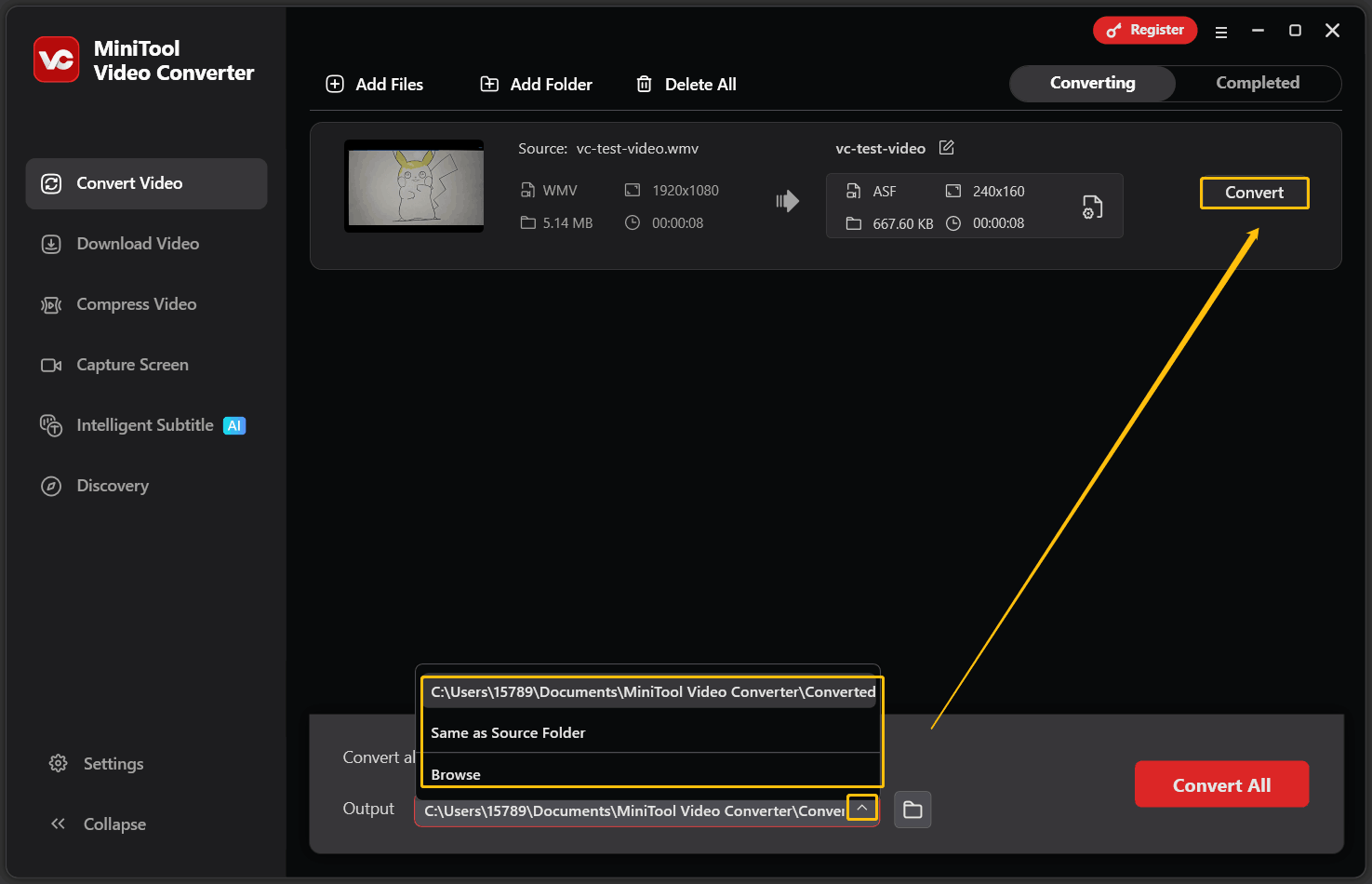The image size is (1372, 884).
Task: Rename vc-test-video using the pencil icon
Action: click(x=946, y=147)
